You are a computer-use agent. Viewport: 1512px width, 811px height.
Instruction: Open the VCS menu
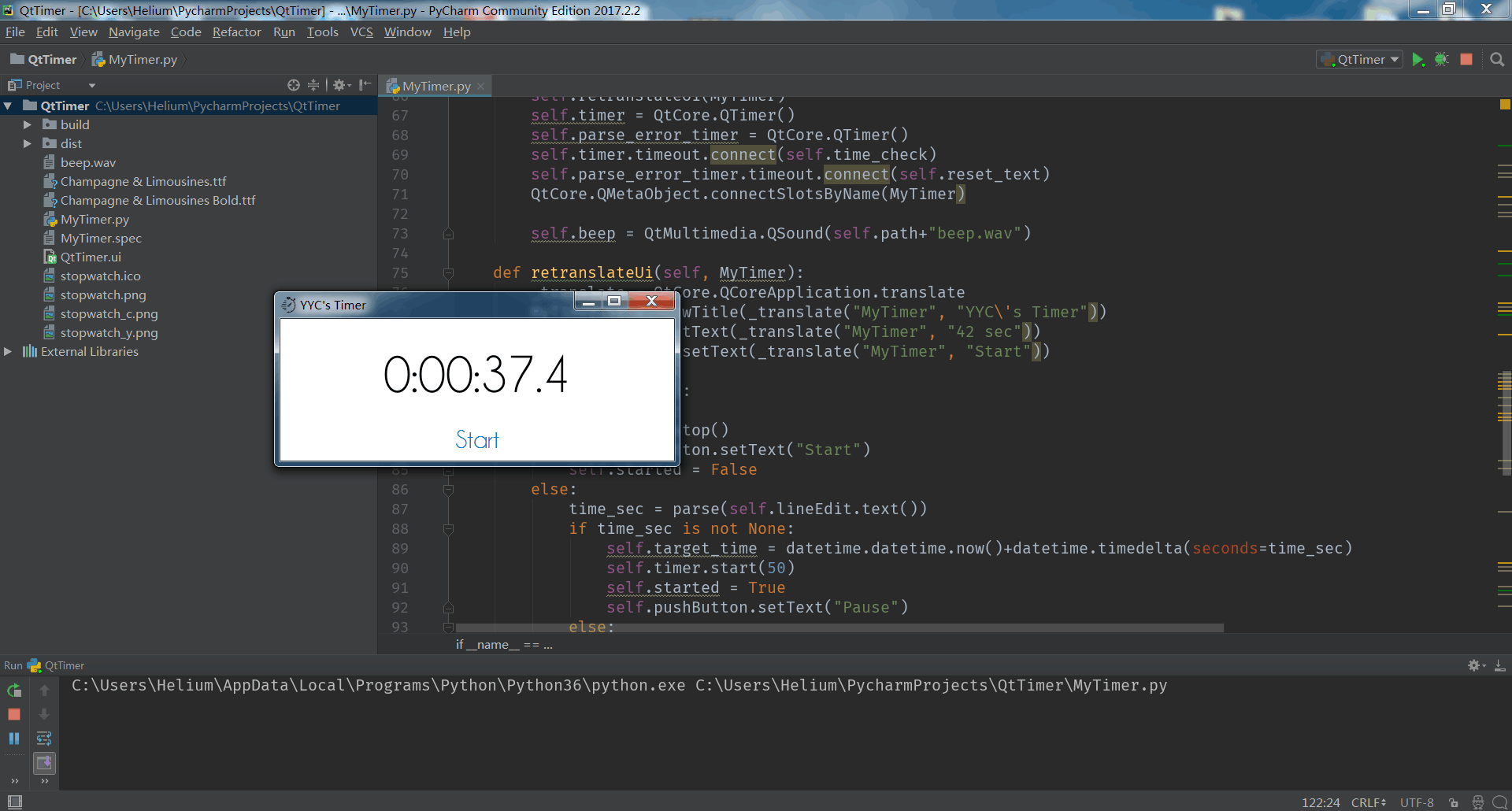(x=361, y=32)
